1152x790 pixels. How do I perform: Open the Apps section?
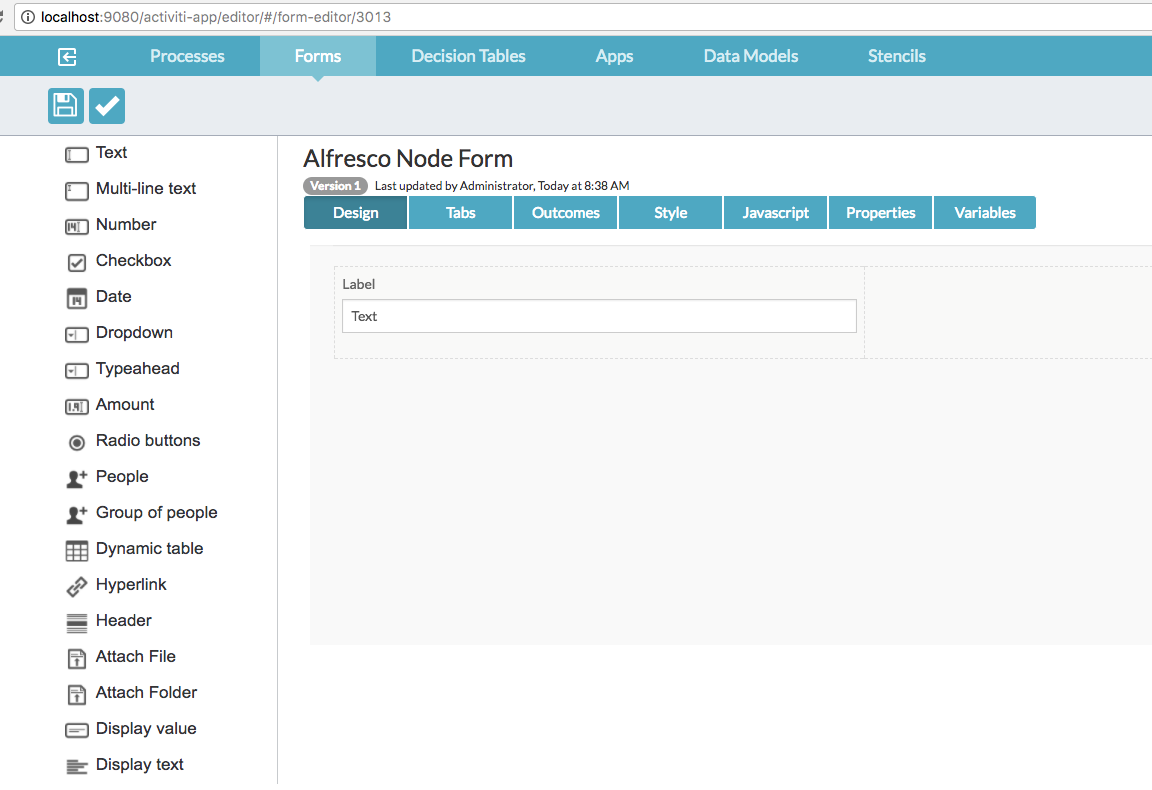pos(614,56)
